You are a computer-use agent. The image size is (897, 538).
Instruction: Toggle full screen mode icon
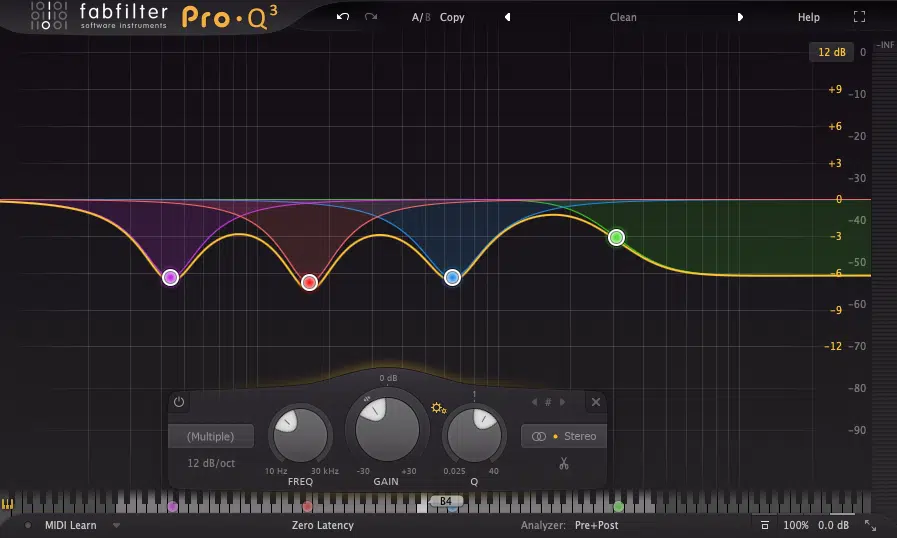pyautogui.click(x=859, y=17)
